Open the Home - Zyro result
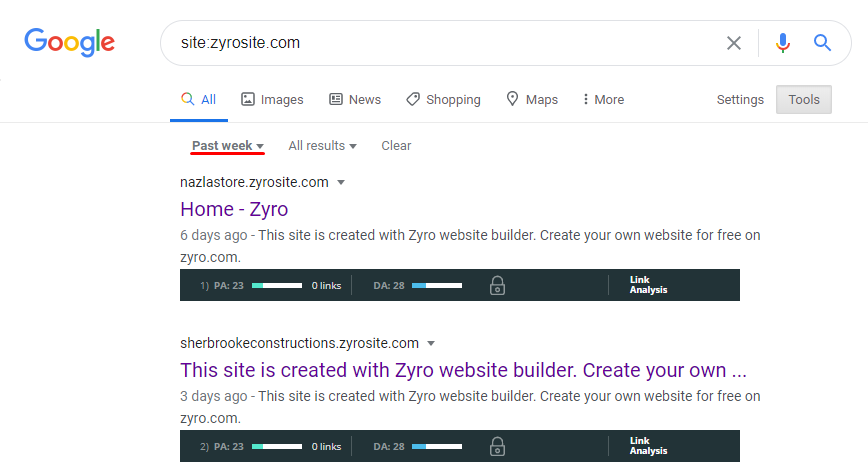Screen dimensions: 868x472 [234, 209]
